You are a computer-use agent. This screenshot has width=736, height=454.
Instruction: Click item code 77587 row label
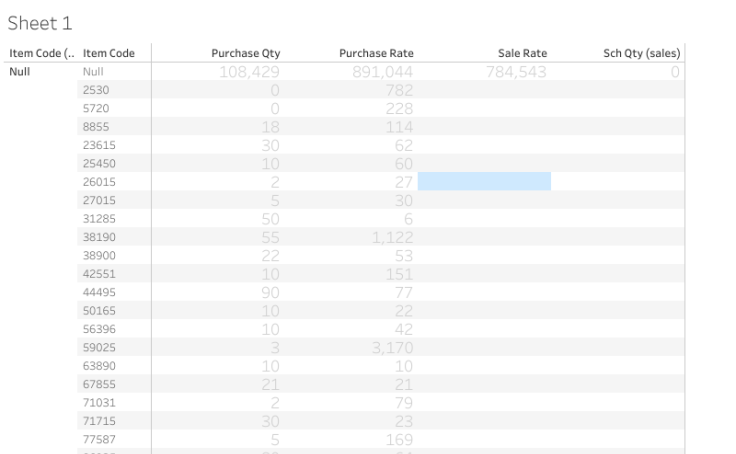click(x=99, y=439)
